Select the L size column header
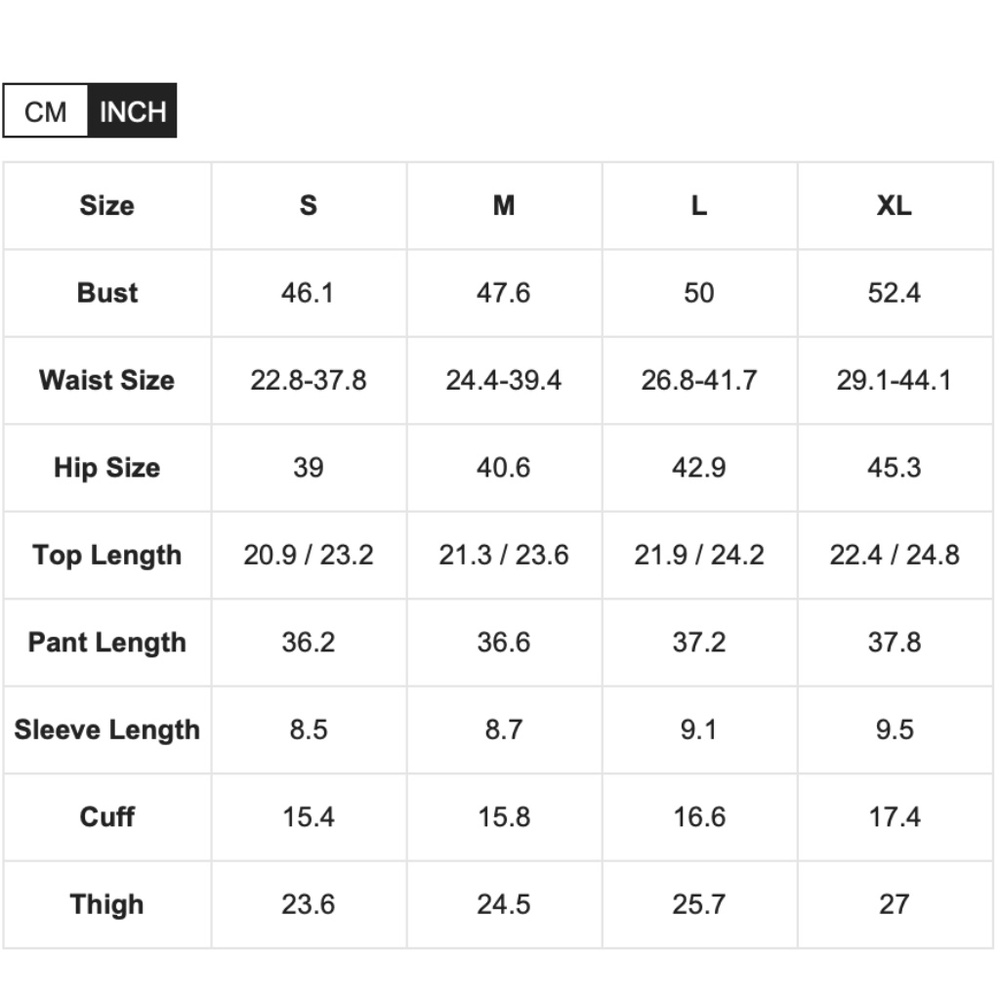 click(699, 206)
